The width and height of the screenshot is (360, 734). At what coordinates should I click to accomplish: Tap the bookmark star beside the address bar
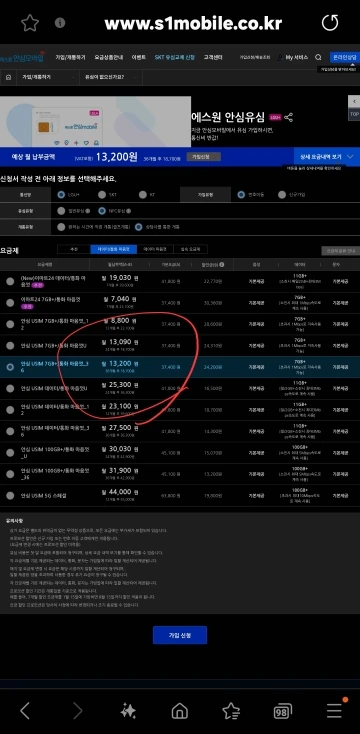click(30, 22)
